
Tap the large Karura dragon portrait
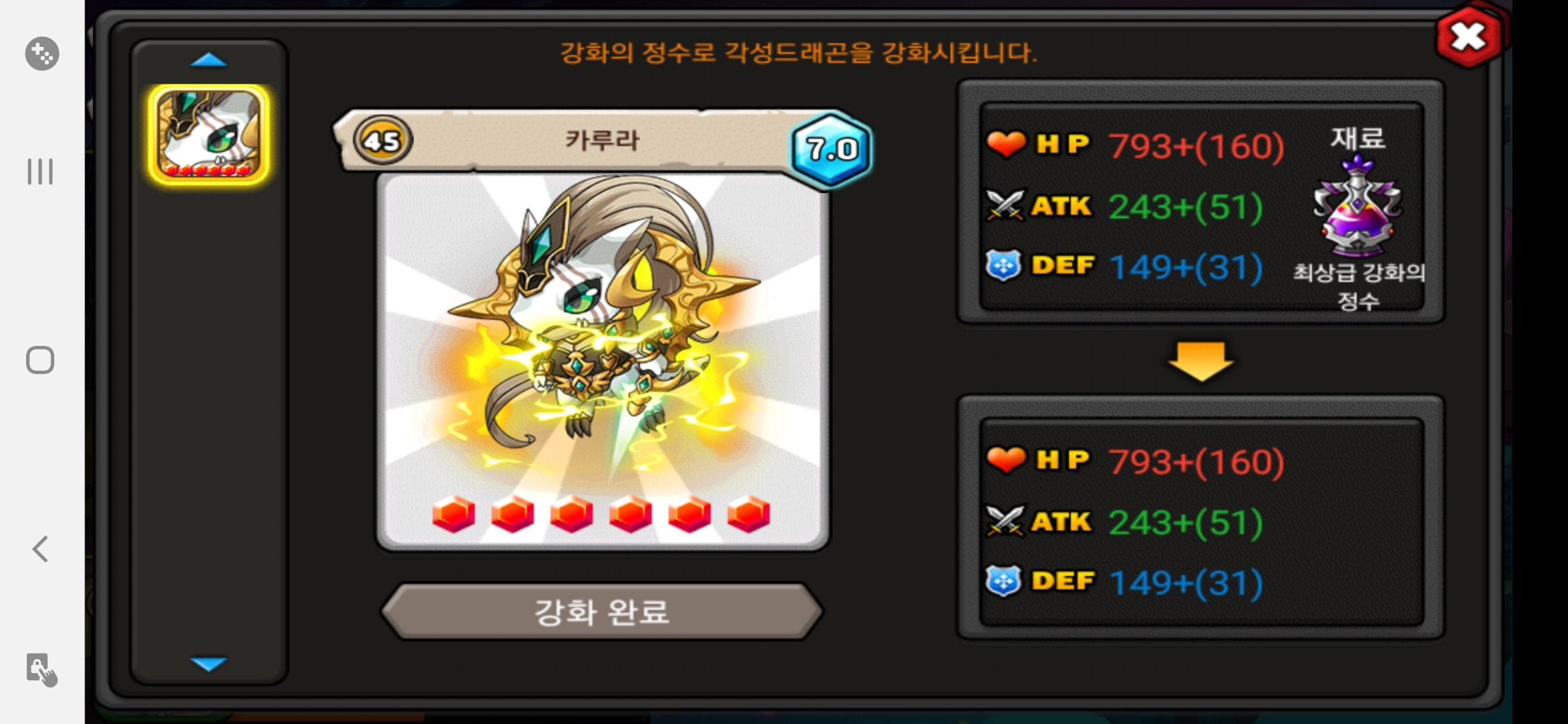[x=602, y=362]
